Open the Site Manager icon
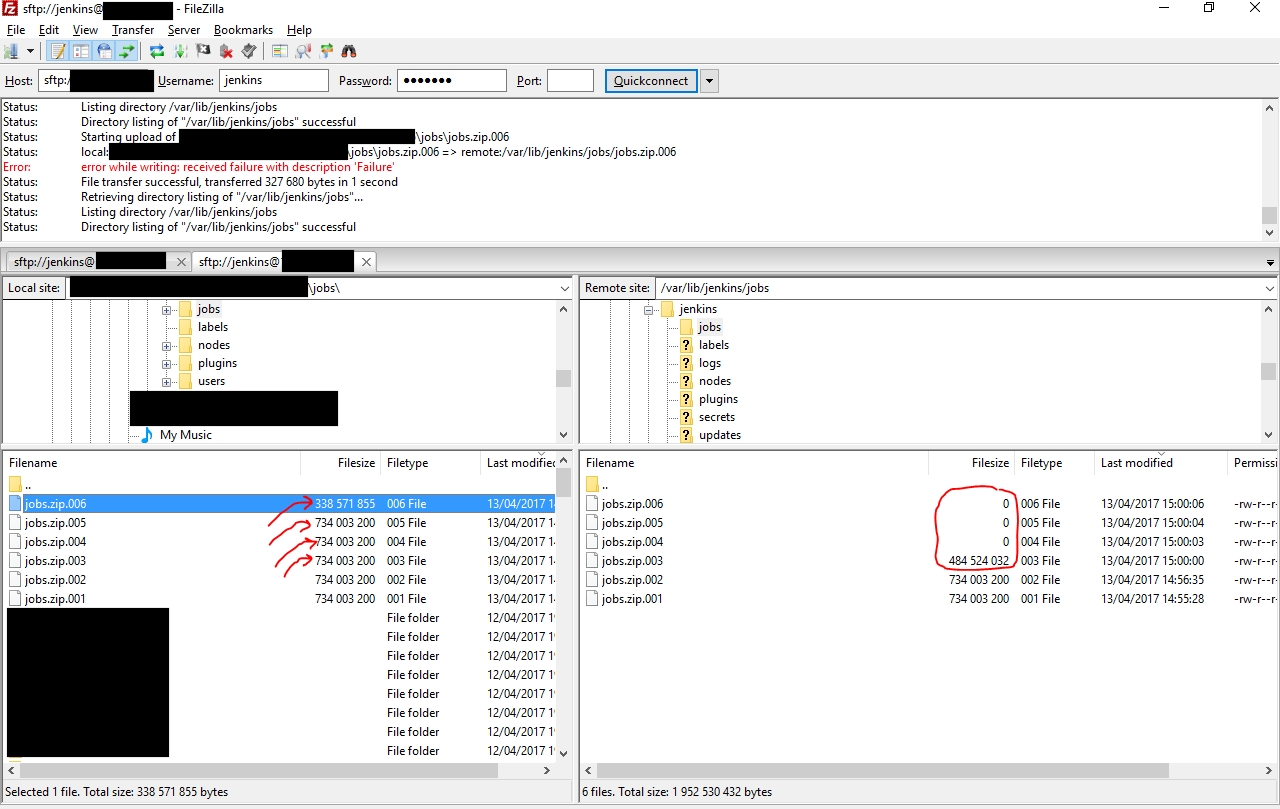 pyautogui.click(x=12, y=51)
